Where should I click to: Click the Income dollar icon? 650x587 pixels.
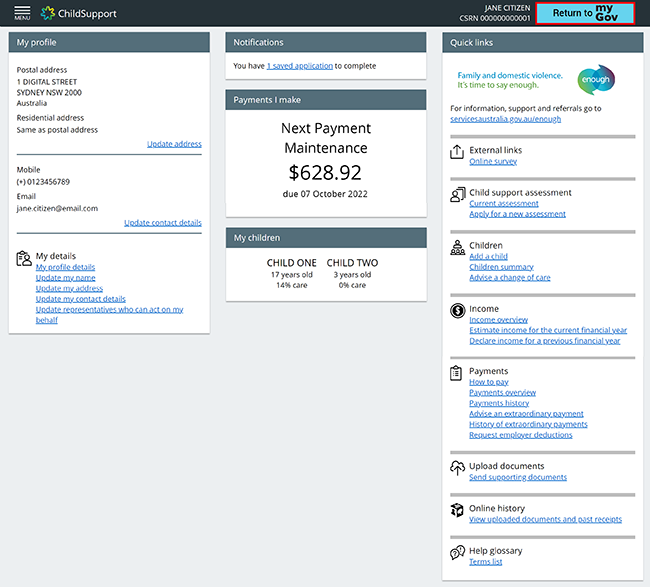pyautogui.click(x=457, y=311)
